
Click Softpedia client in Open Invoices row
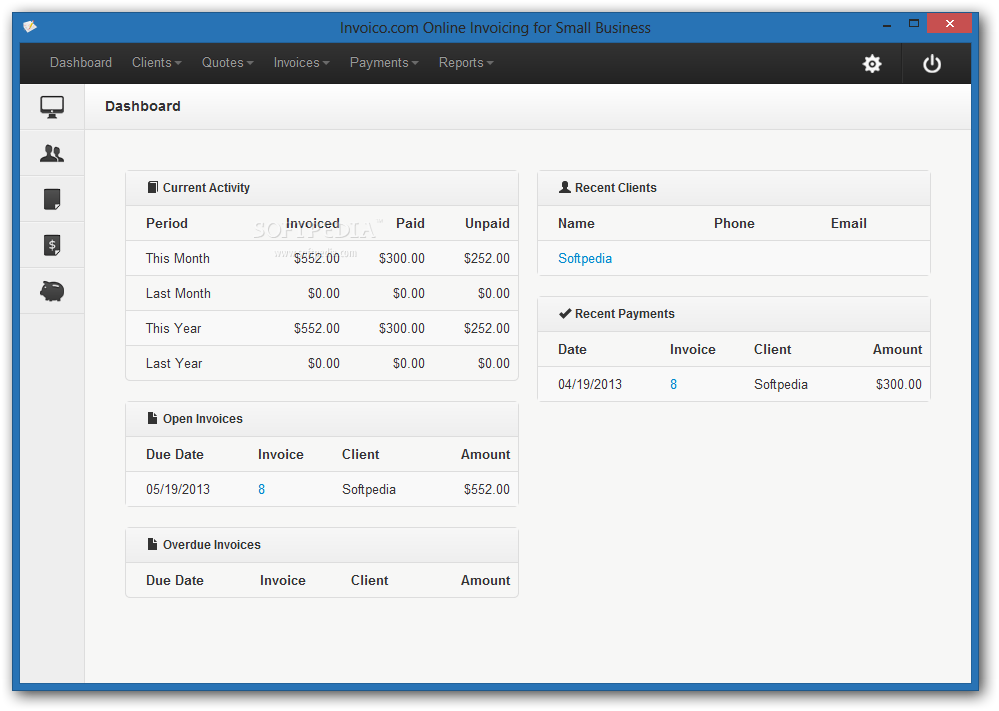click(x=369, y=489)
